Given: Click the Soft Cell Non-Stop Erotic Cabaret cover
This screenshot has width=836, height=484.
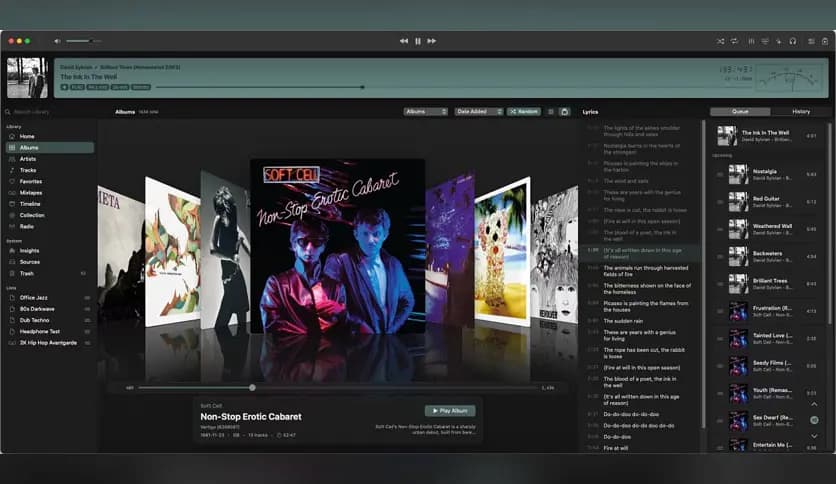Looking at the screenshot, I should tap(337, 246).
